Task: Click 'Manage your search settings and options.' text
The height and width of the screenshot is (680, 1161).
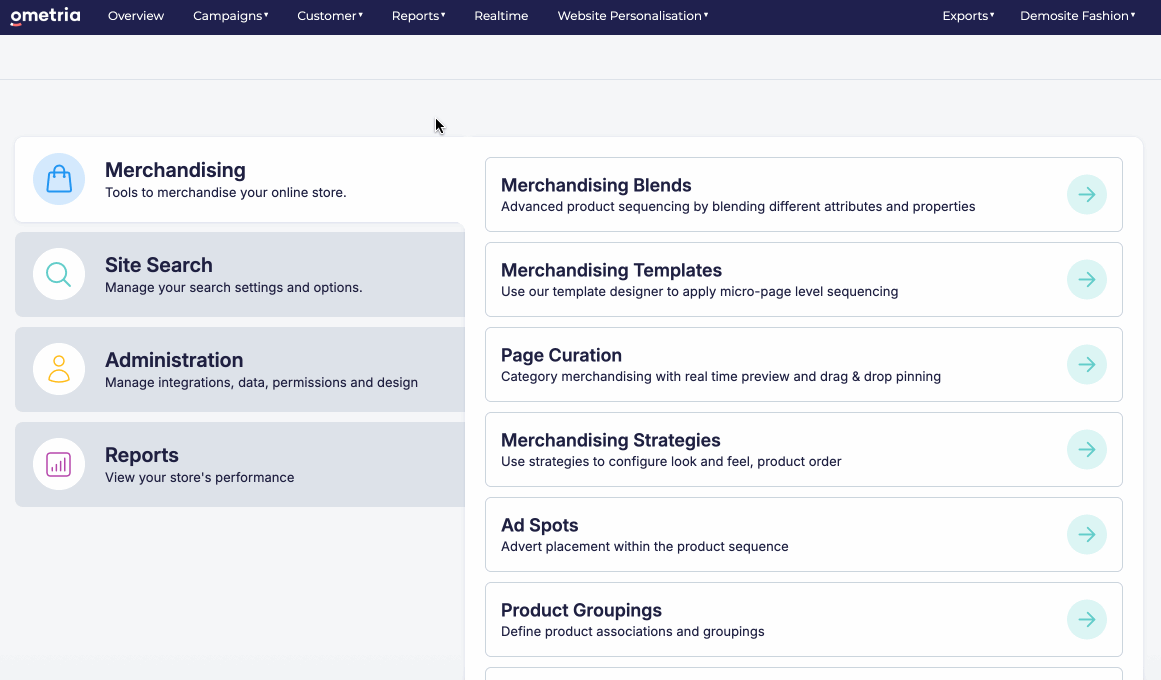Action: coord(233,287)
